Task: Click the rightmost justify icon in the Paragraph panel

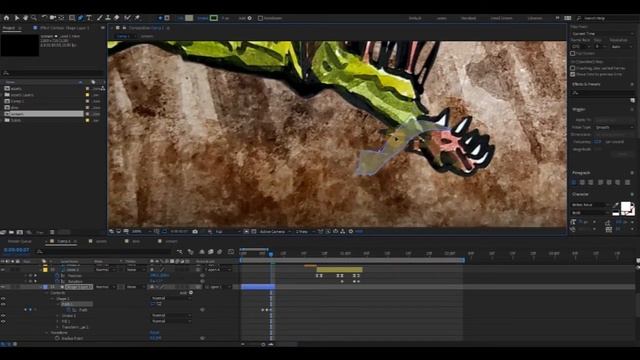Action: pos(627,182)
